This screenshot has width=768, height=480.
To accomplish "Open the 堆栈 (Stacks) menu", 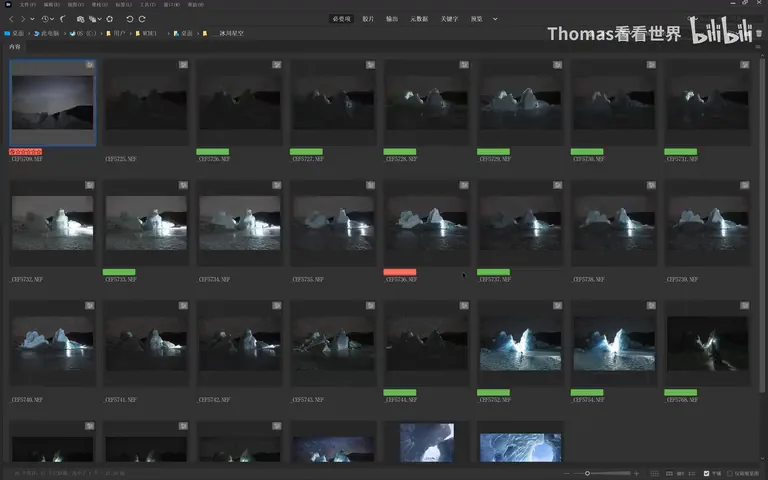I will pyautogui.click(x=100, y=4).
